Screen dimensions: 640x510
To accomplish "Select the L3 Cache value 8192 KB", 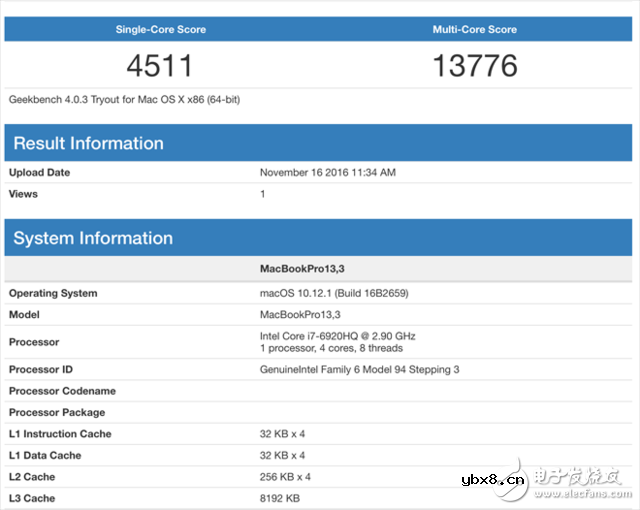I will pos(280,499).
